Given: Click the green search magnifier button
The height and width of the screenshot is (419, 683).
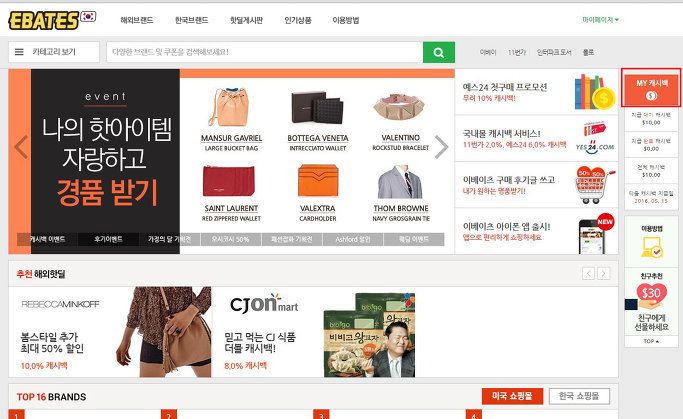Looking at the screenshot, I should tap(439, 52).
